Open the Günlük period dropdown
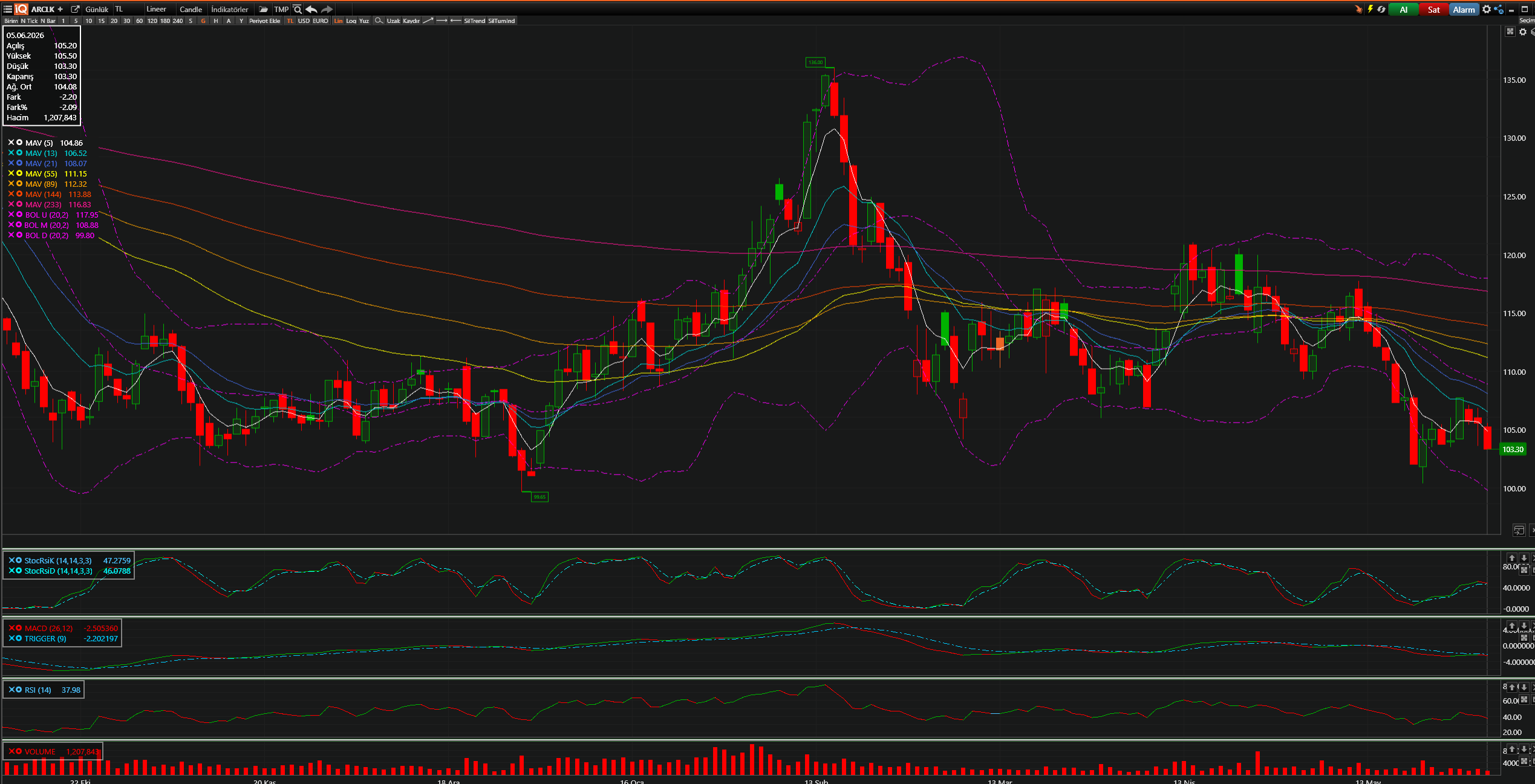1535x784 pixels. pos(97,9)
